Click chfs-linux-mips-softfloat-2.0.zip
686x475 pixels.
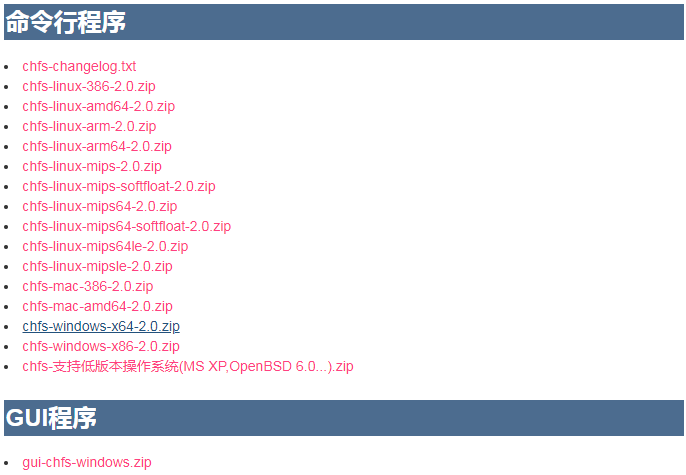(x=119, y=187)
